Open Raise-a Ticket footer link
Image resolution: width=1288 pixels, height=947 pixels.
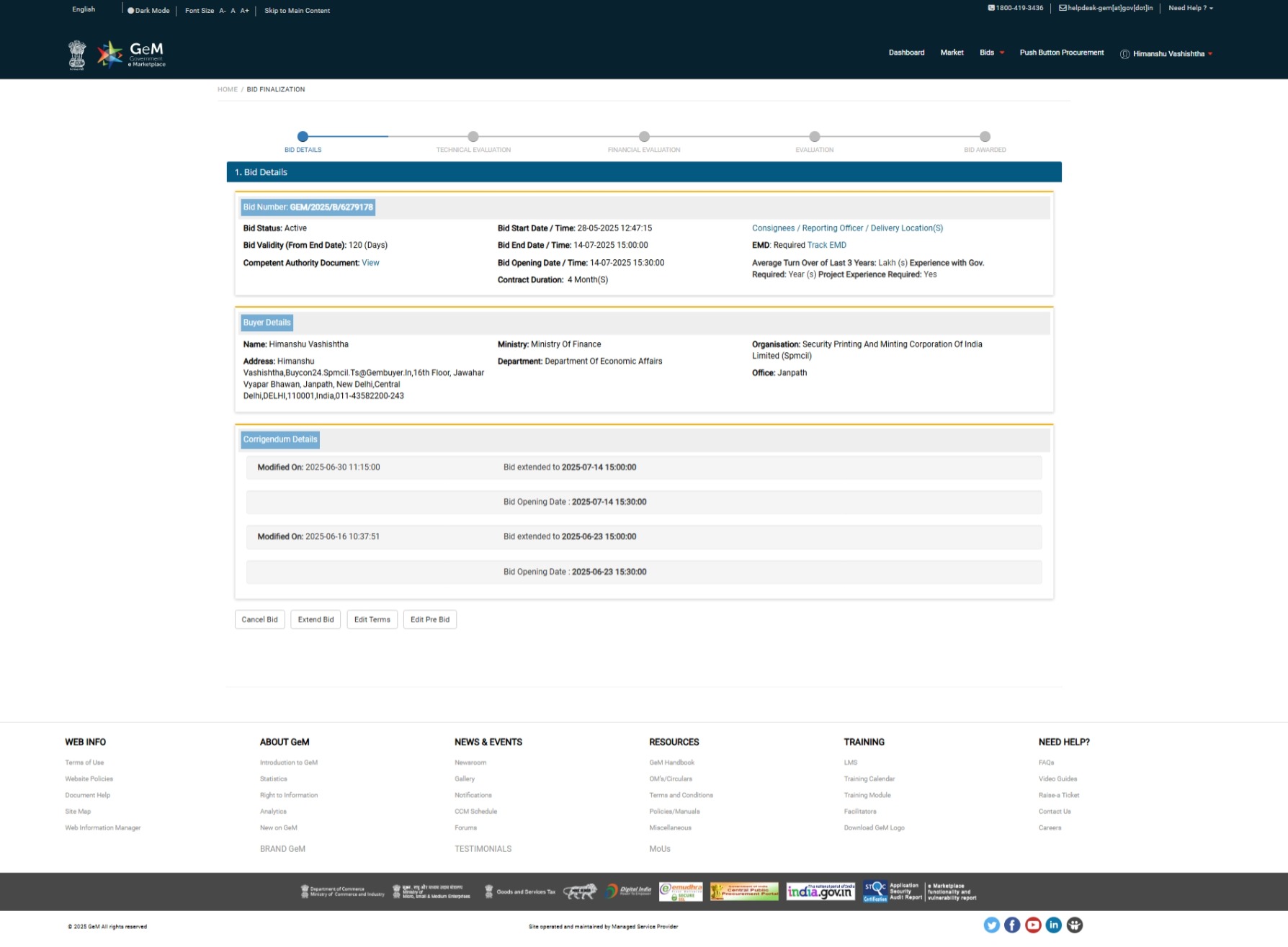[1058, 795]
